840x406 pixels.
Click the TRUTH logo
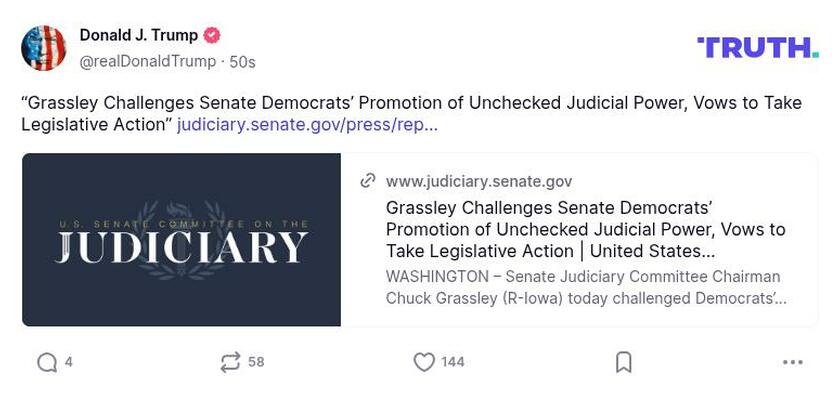[757, 47]
